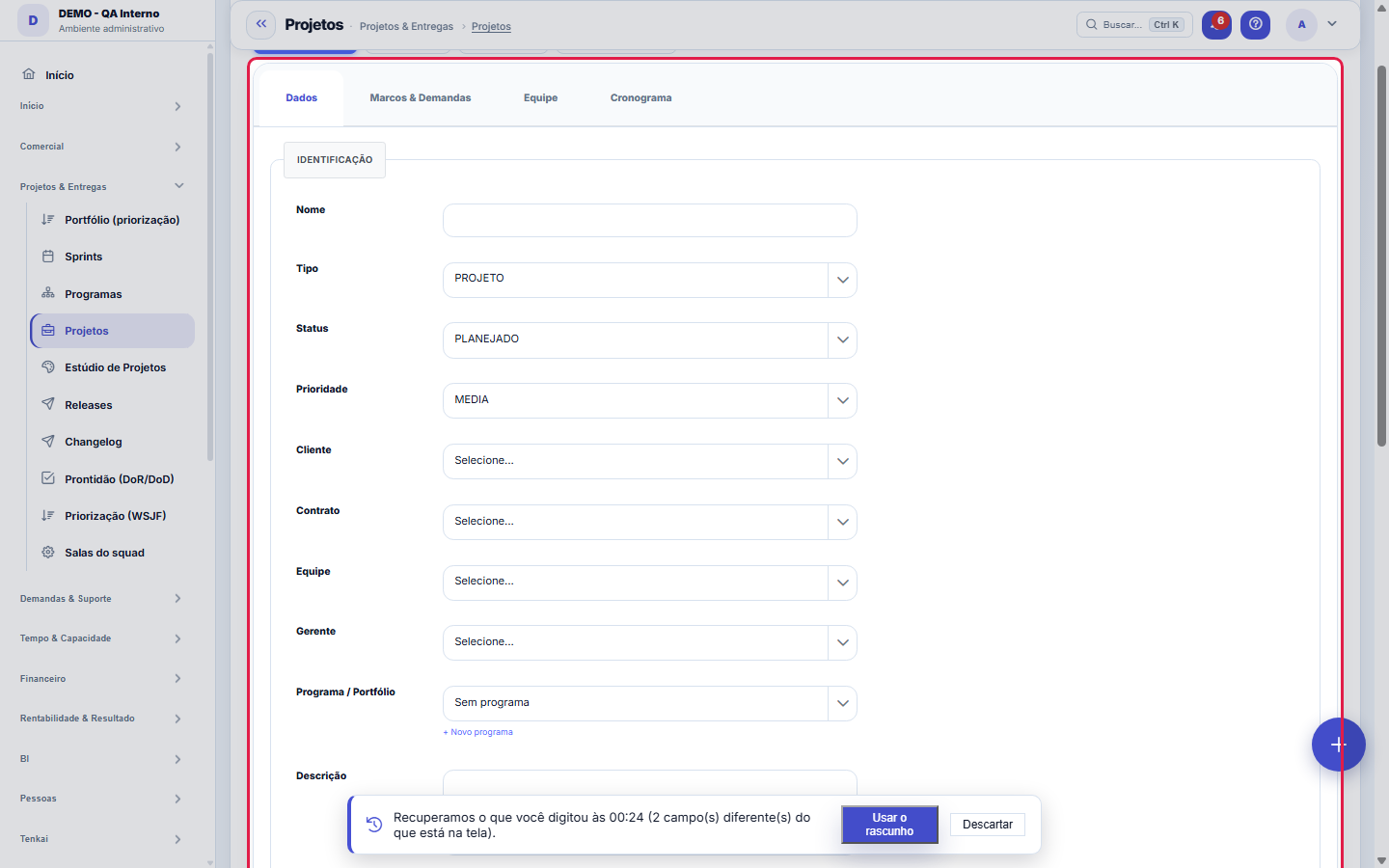Switch to the Dados tab
Screen dimensions: 1389x868
click(302, 98)
